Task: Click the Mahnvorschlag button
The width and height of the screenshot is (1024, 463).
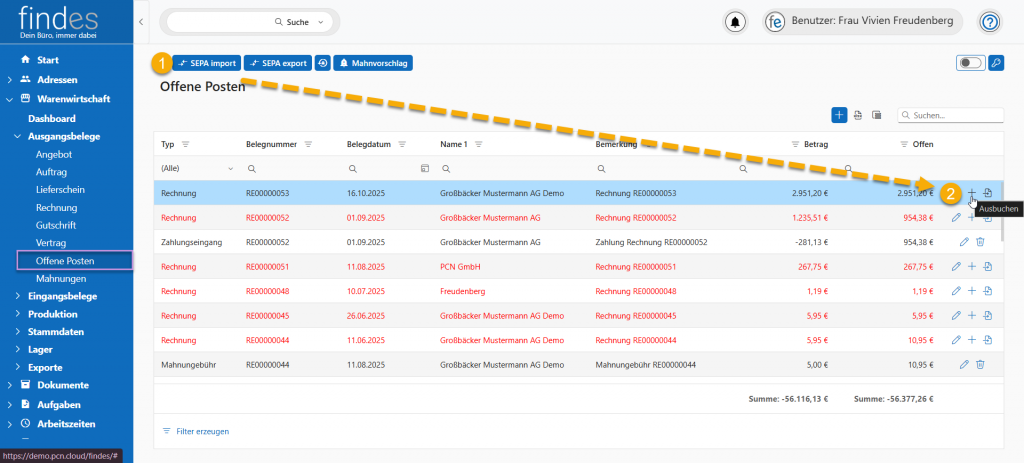Action: pyautogui.click(x=372, y=63)
